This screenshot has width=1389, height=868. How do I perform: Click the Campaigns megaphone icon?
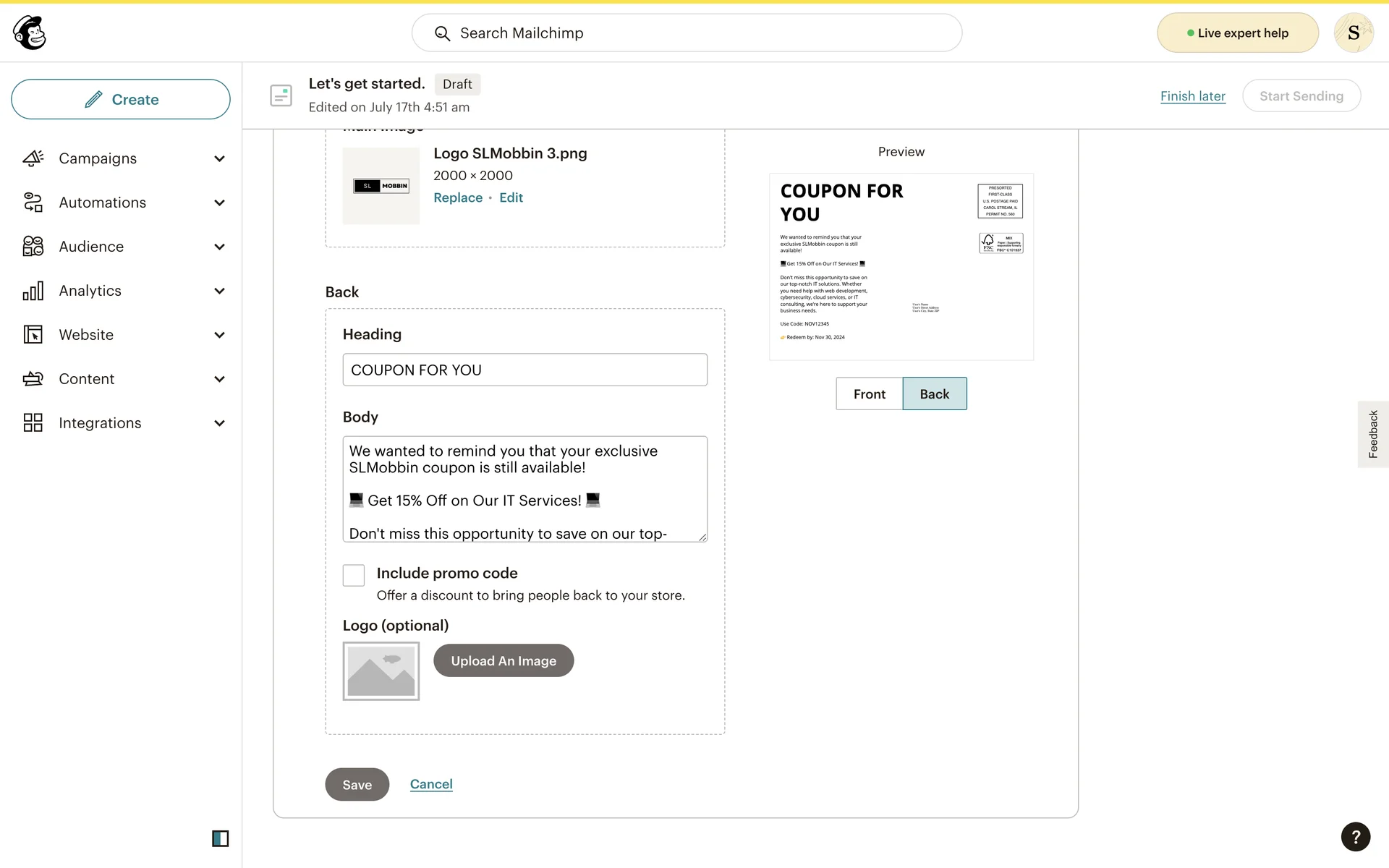[33, 158]
